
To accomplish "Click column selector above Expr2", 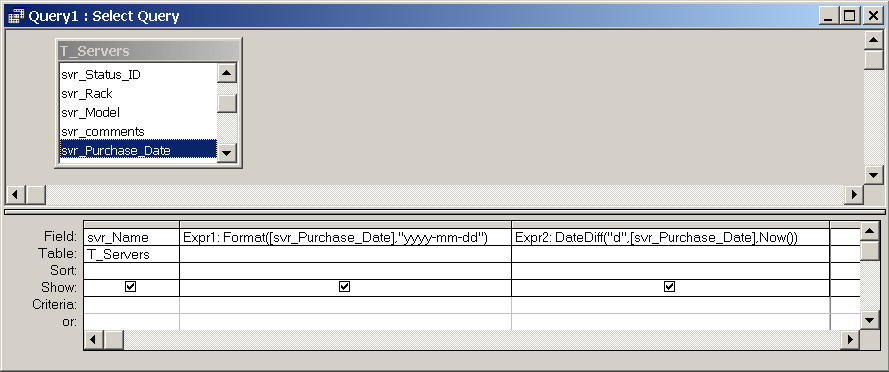I will pos(670,225).
